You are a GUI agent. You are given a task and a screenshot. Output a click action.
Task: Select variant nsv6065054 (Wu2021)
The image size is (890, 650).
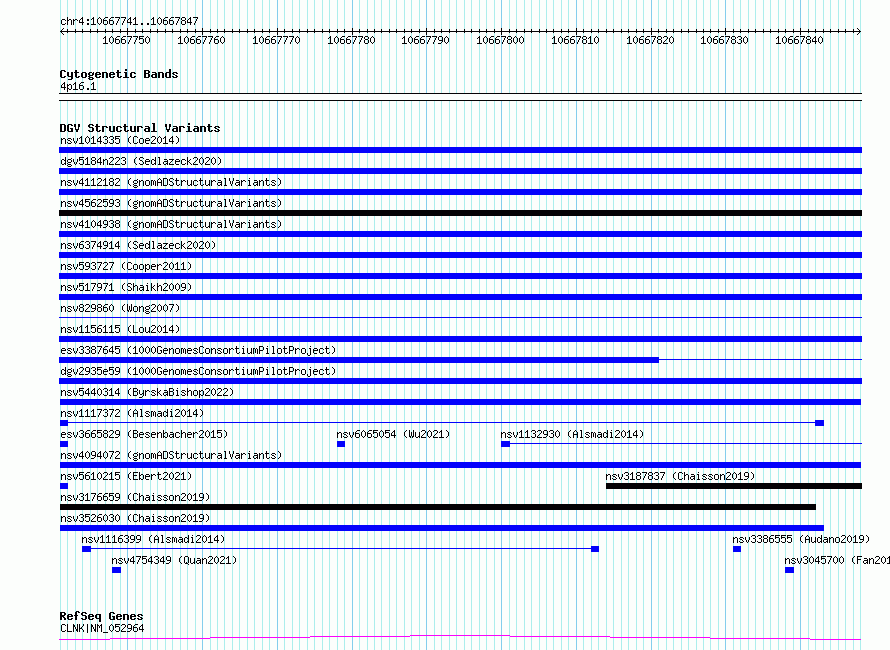coord(393,434)
